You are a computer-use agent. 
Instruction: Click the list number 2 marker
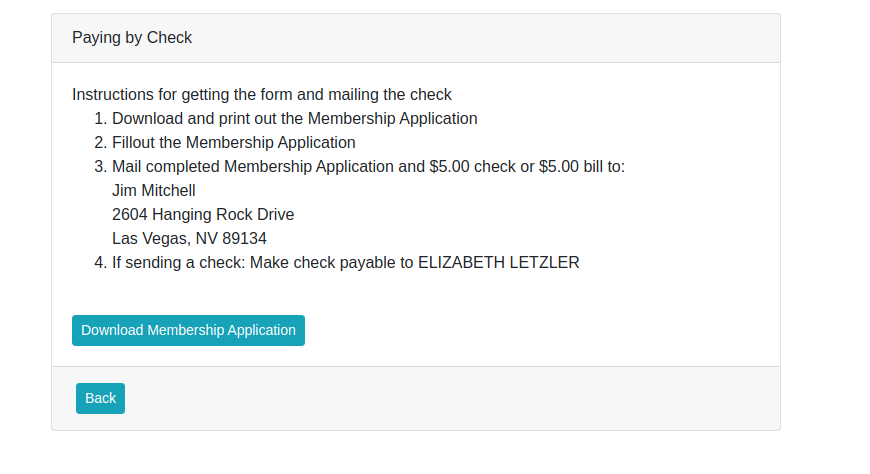coord(99,142)
